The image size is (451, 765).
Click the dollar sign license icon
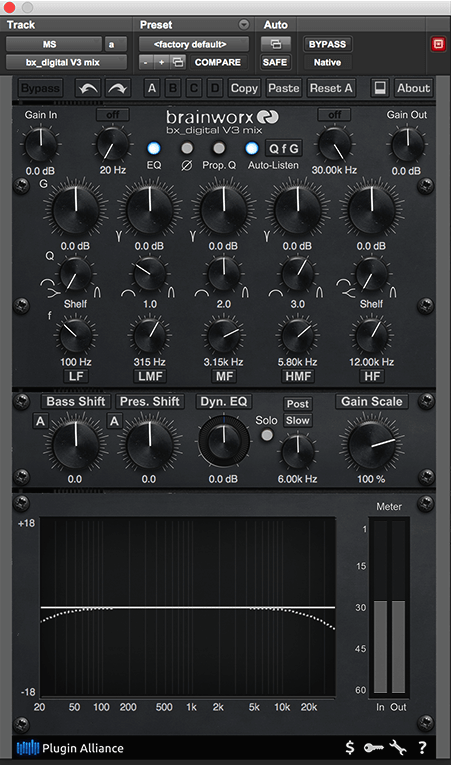click(x=349, y=747)
